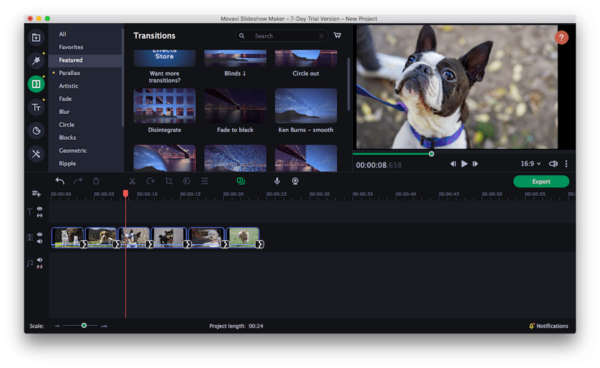Select the All transitions category
This screenshot has height=368, width=600.
[62, 34]
